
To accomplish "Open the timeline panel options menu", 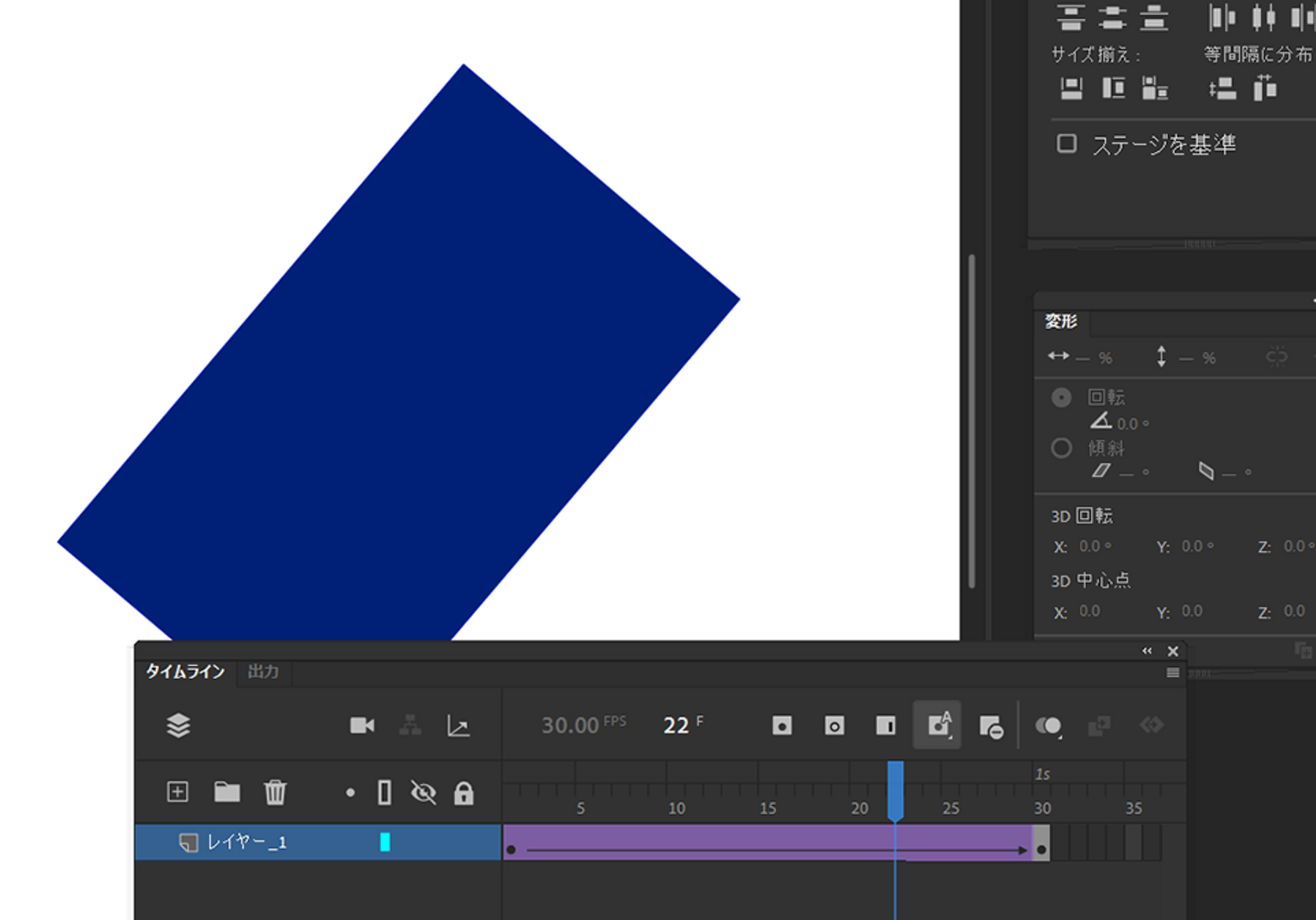I will click(x=1173, y=673).
